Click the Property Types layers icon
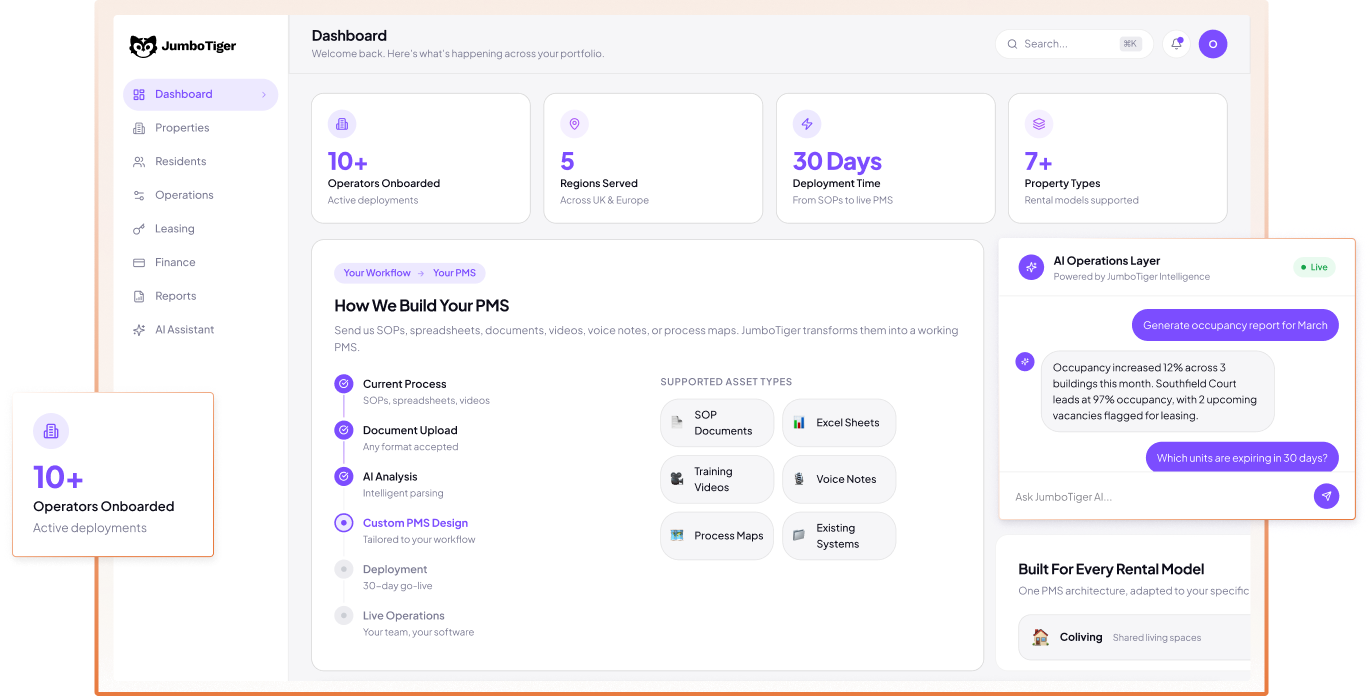1372x696 pixels. pyautogui.click(x=1039, y=124)
